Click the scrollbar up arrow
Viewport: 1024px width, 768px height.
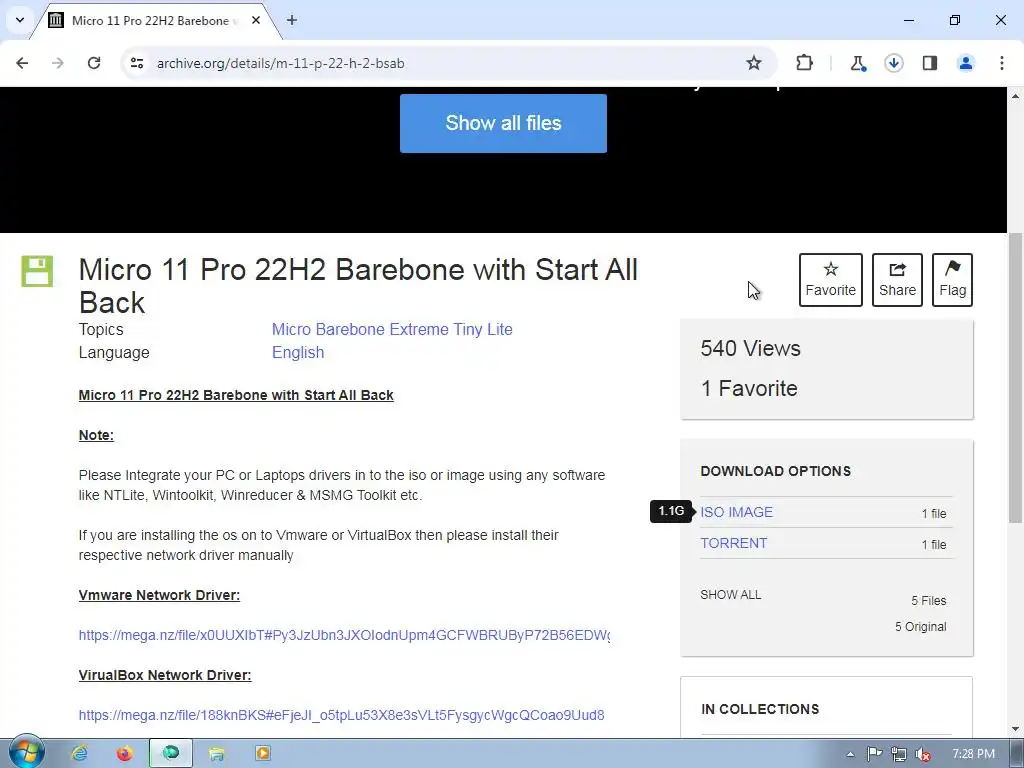point(1016,95)
